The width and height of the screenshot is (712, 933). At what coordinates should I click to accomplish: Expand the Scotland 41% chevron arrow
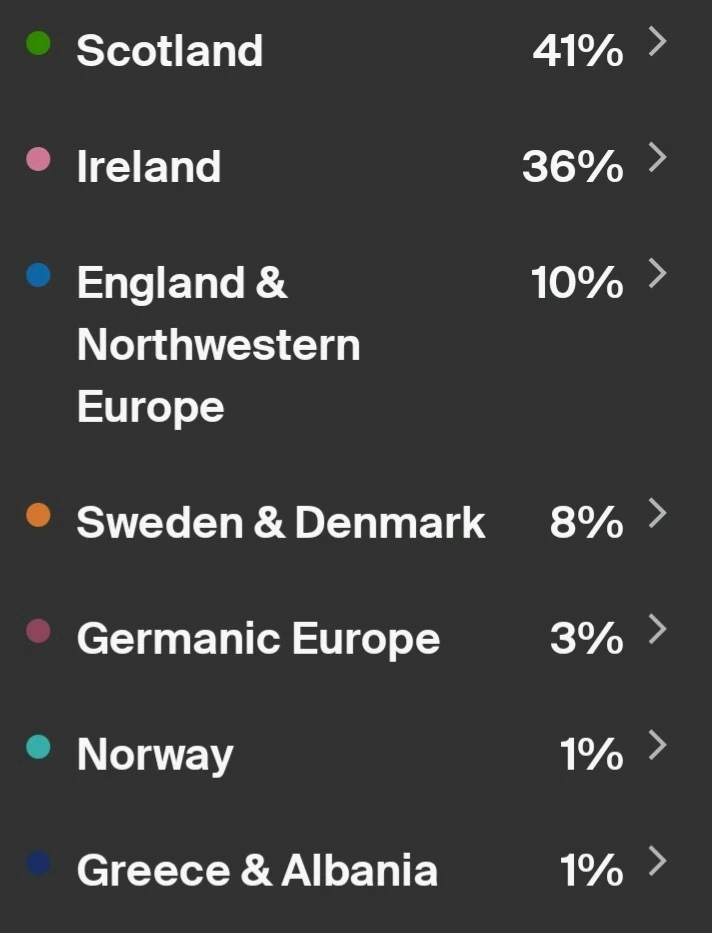pos(657,42)
